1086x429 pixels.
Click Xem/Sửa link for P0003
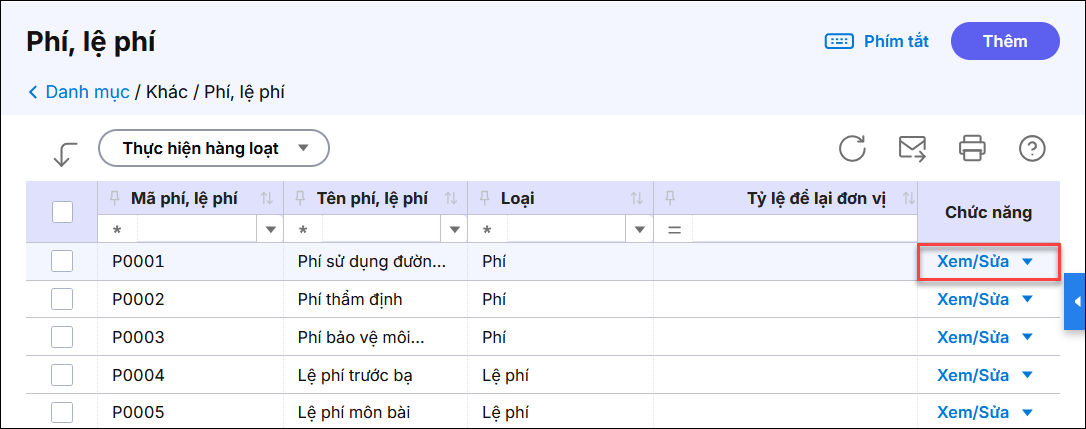(x=972, y=337)
